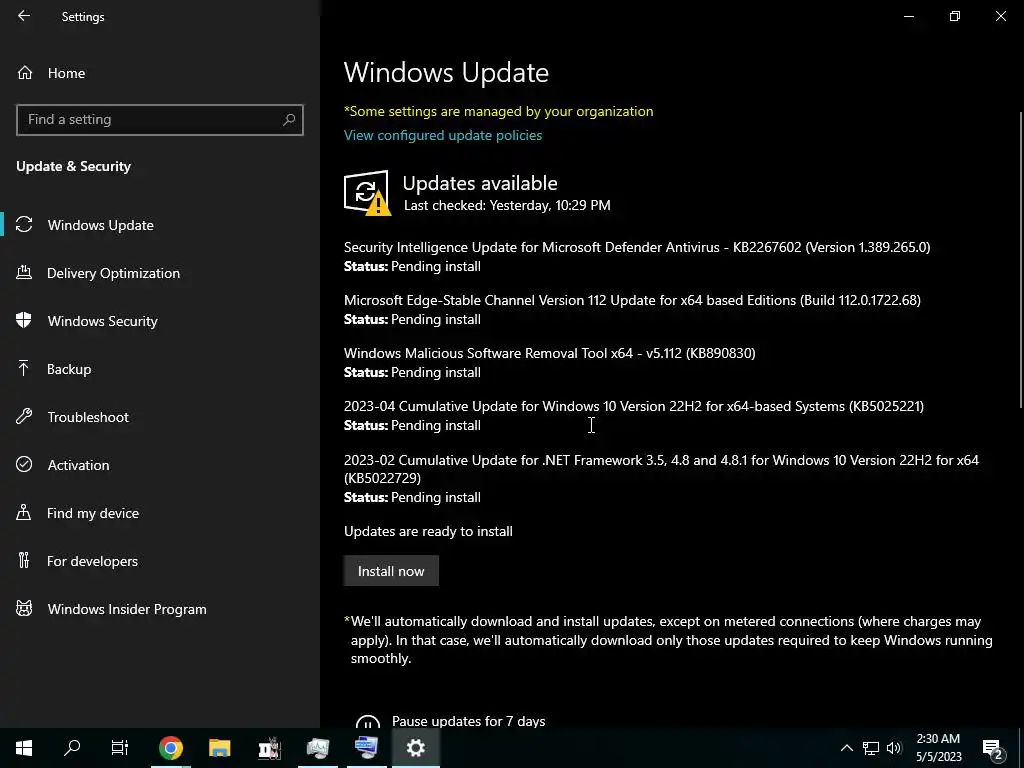Open taskbar Search
Viewport: 1024px width, 768px height.
pos(72,748)
